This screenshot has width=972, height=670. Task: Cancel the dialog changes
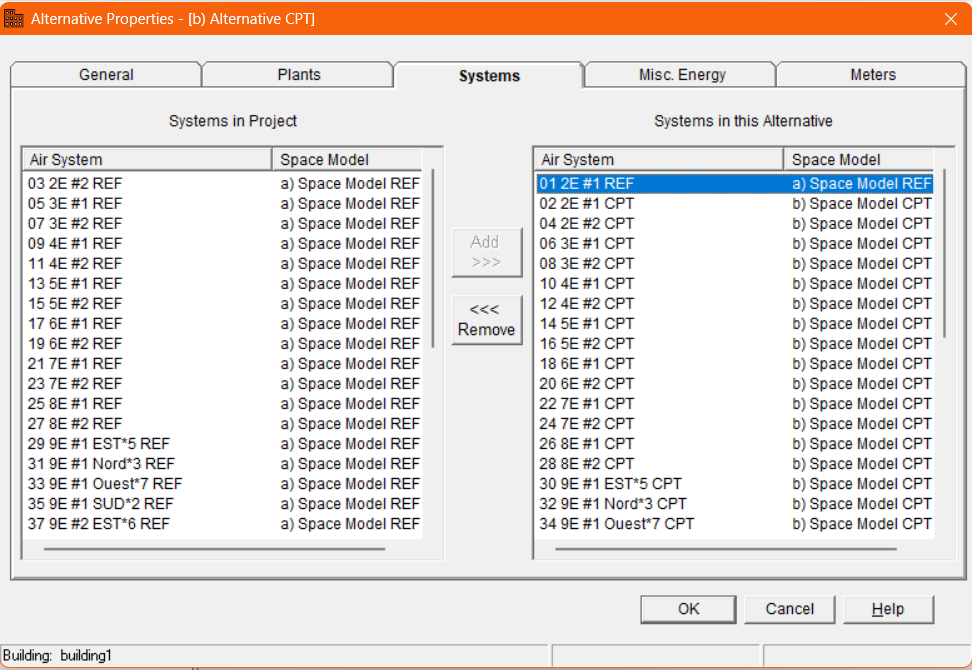(789, 609)
